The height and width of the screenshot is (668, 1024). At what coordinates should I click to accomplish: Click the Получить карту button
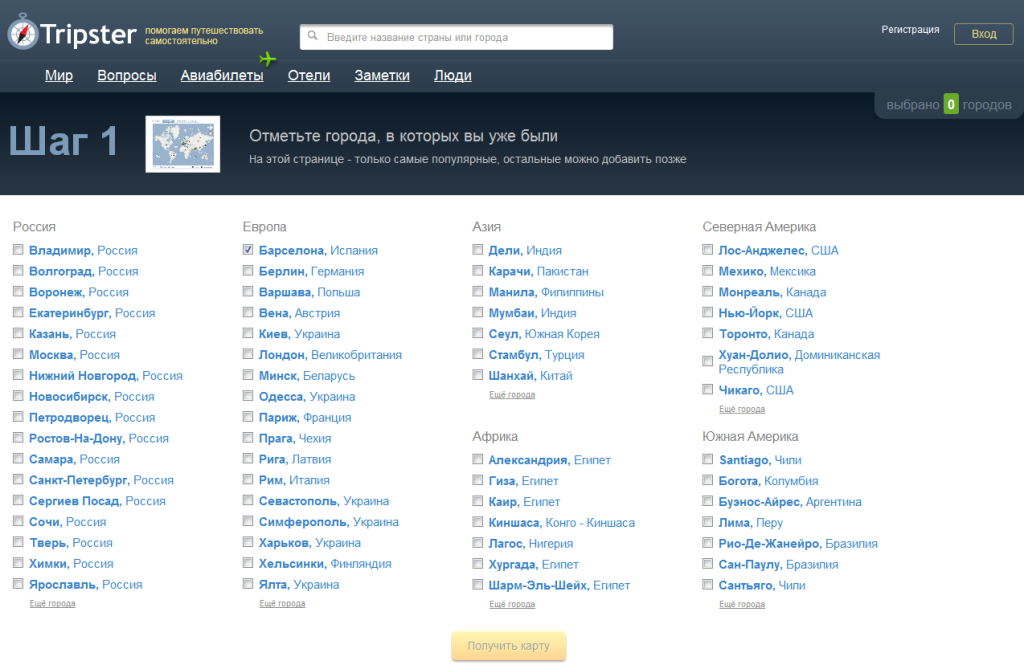[508, 646]
